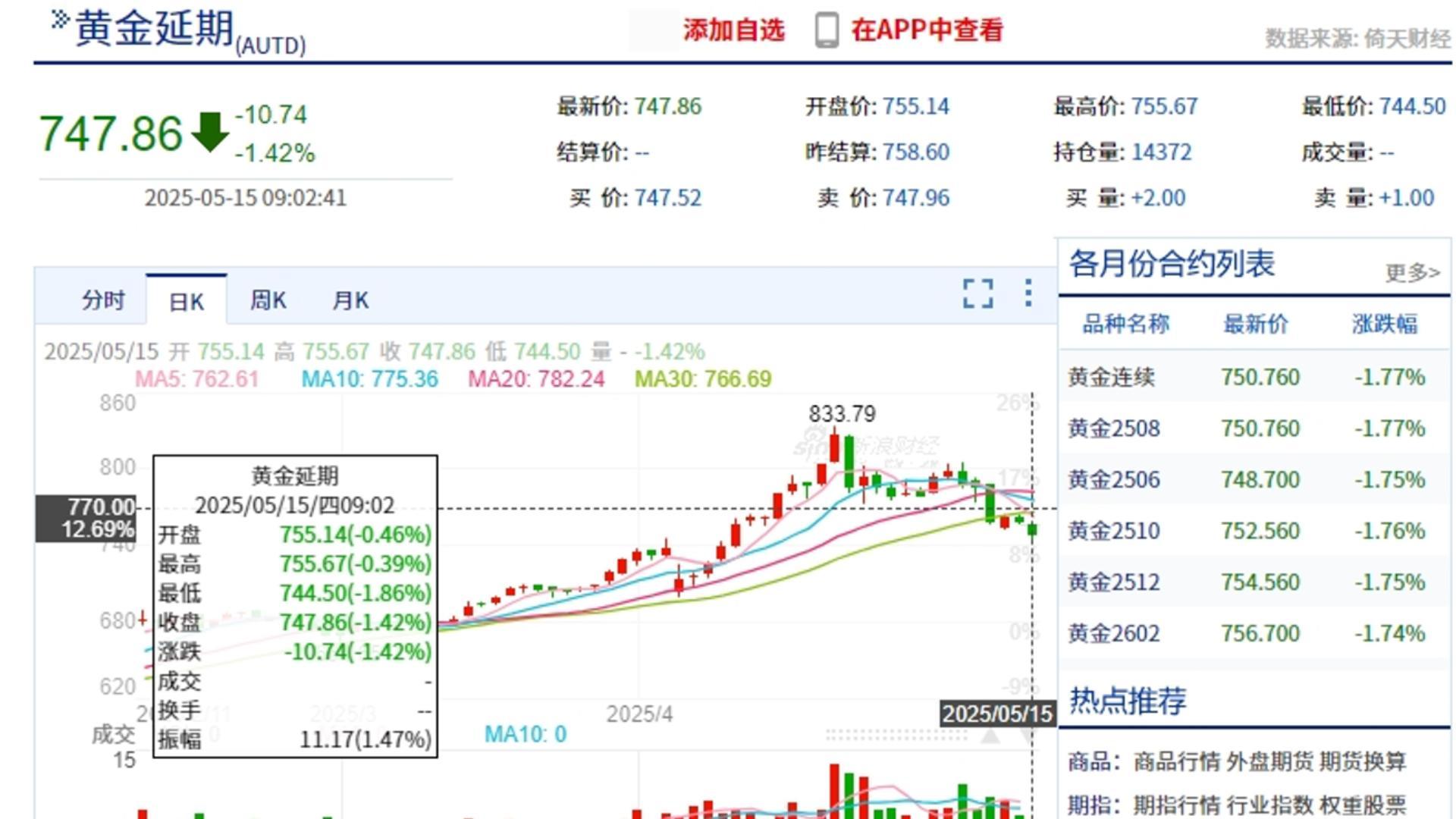Screen dimensions: 1456x819
Task: Open the three-dot chart options menu
Action: pos(1028,293)
